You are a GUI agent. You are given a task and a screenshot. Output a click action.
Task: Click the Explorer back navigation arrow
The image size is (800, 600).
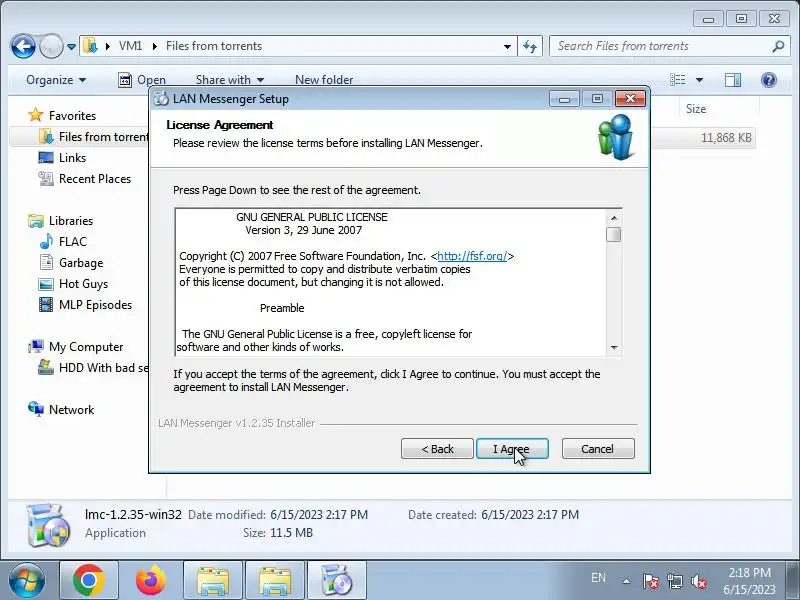23,46
